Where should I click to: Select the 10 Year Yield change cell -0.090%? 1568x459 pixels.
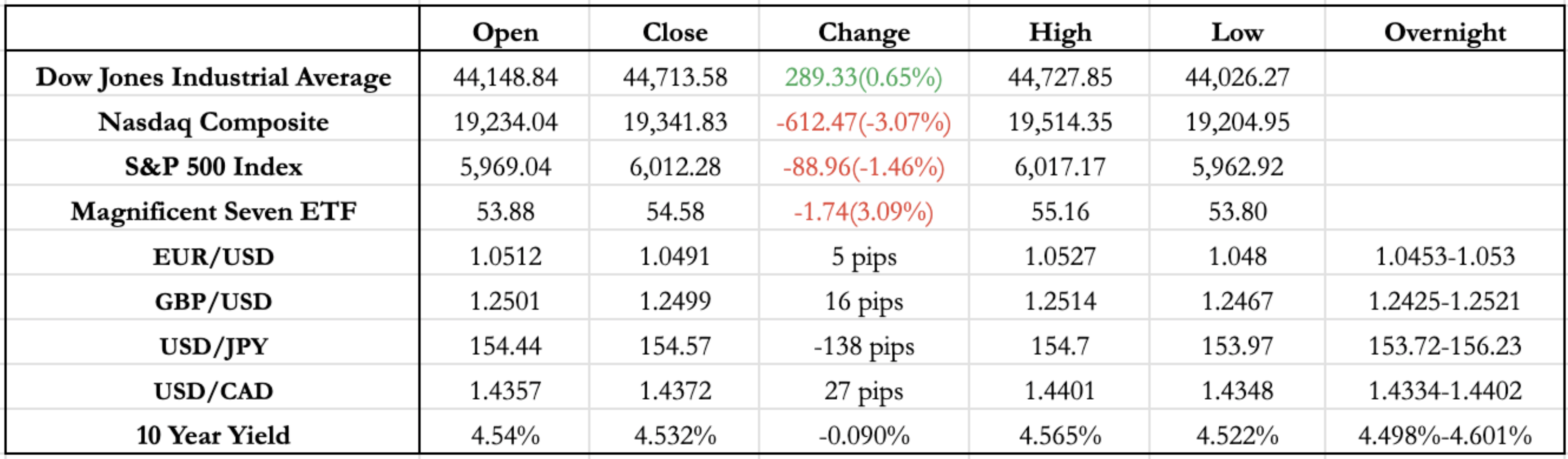click(x=863, y=435)
